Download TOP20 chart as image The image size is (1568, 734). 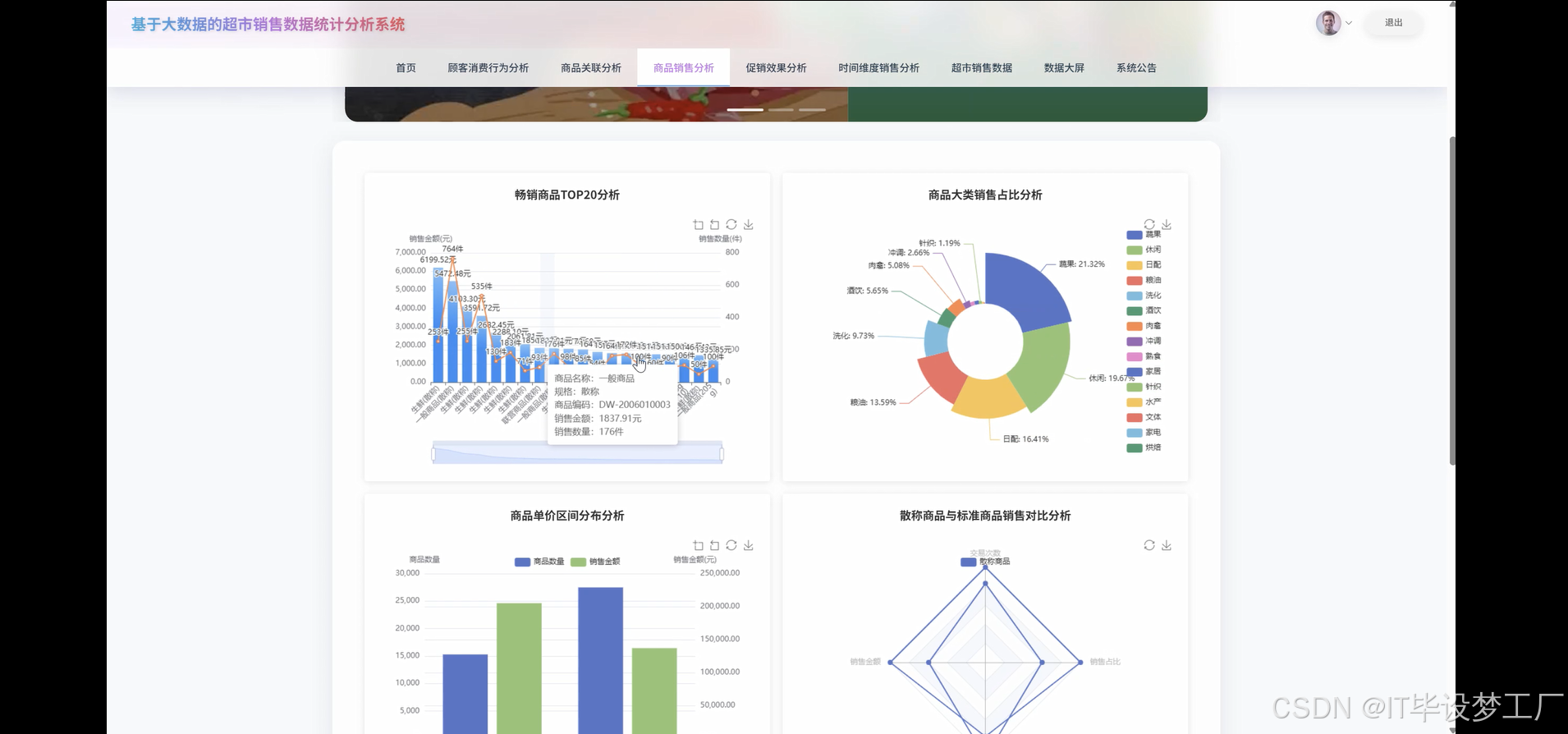click(748, 225)
